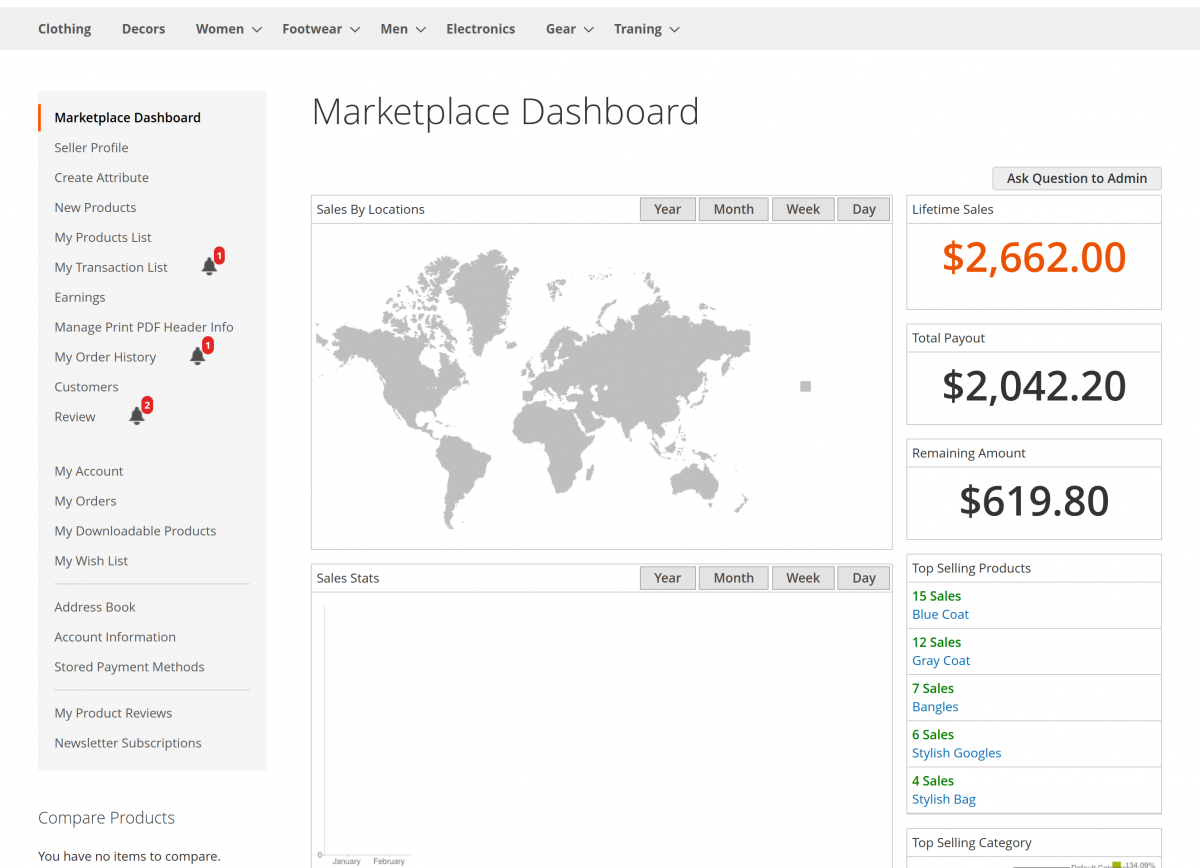This screenshot has width=1200, height=868.
Task: Click the bell icon beside Review
Action: 137,416
